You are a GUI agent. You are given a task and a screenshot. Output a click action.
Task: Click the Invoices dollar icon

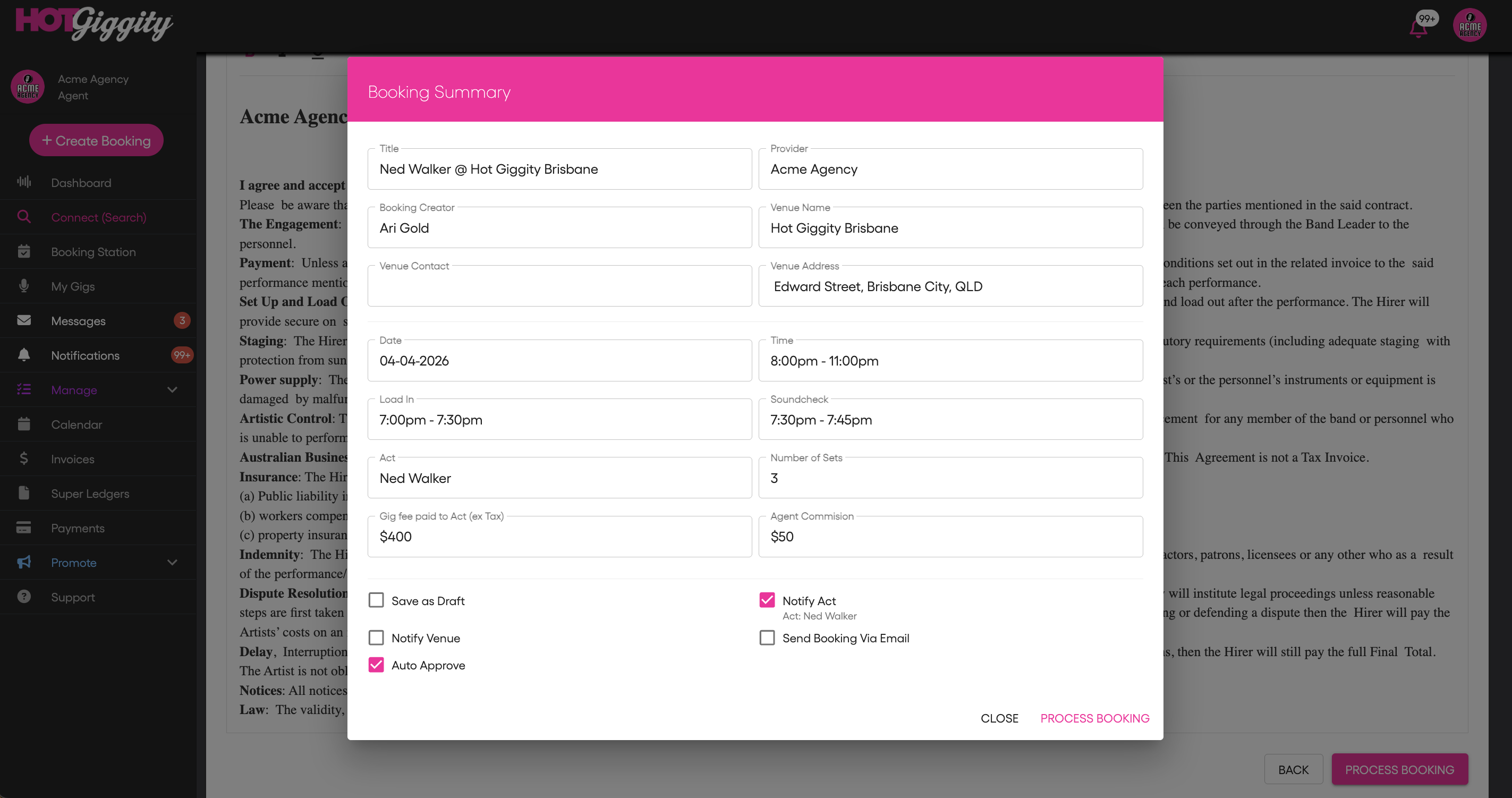(24, 459)
